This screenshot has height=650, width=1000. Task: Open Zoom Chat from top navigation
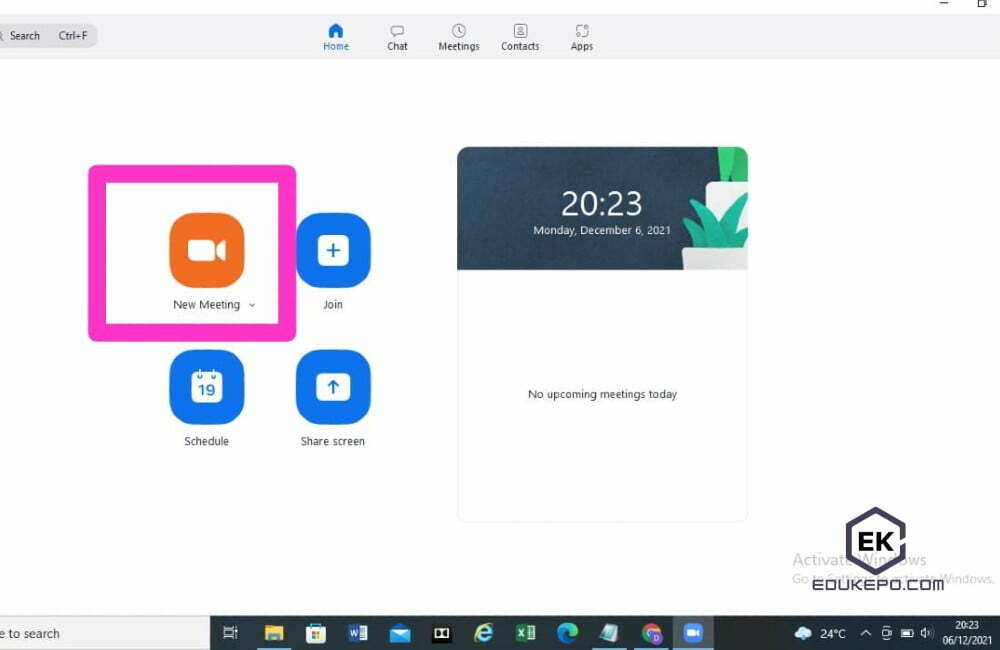[397, 36]
